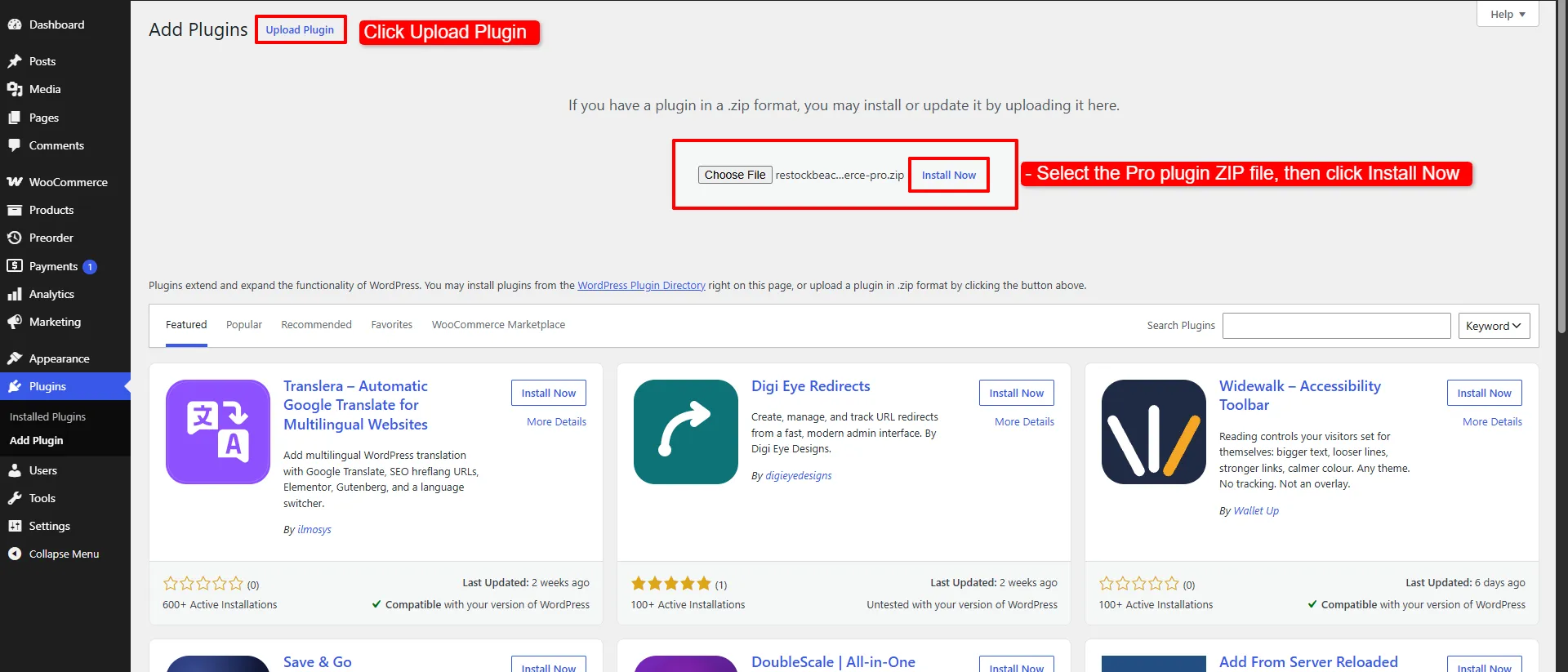Visit author Wallet Up profile link
Screen dimensions: 1568x672
pos(1256,511)
